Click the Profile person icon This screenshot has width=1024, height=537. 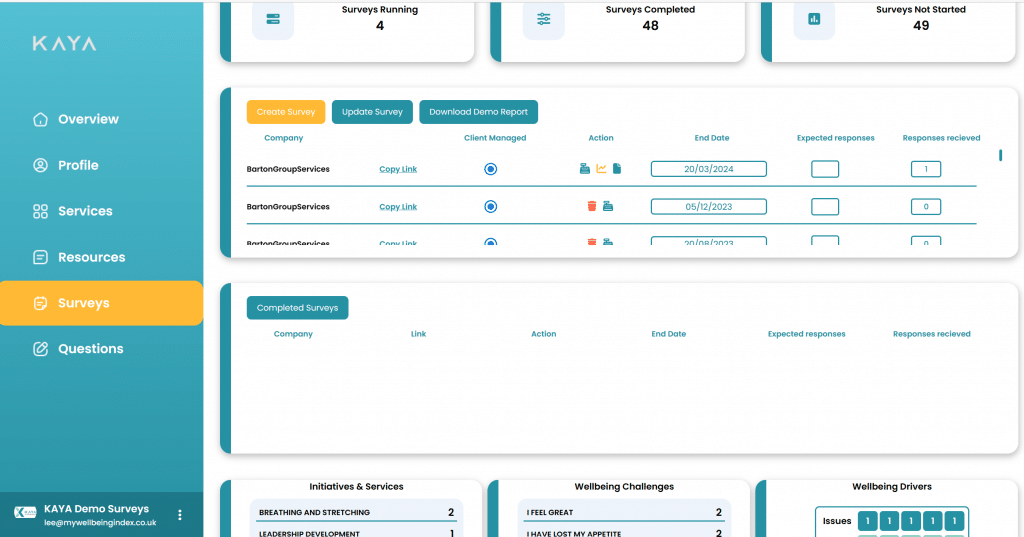(40, 165)
